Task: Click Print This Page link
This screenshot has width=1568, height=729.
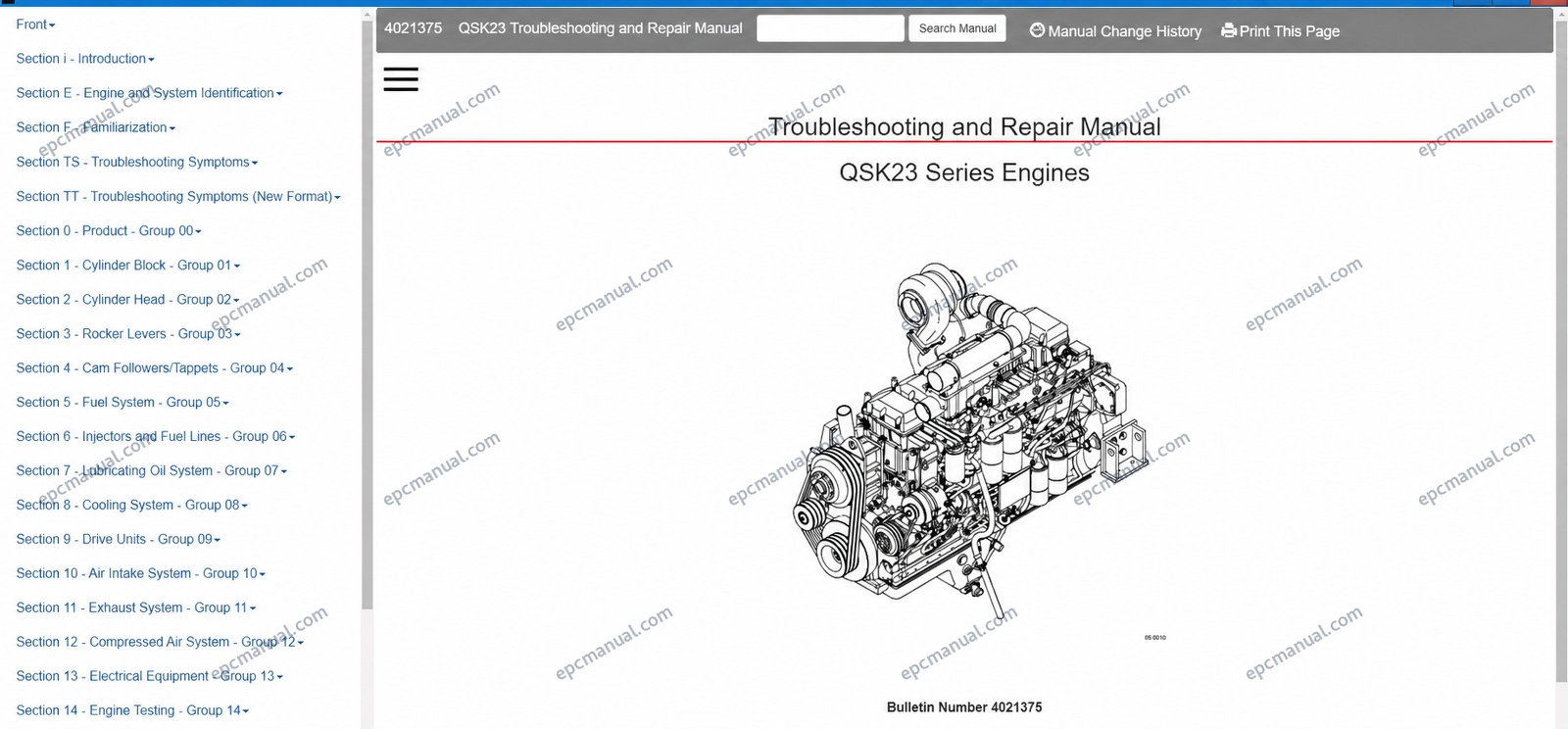Action: (1280, 31)
